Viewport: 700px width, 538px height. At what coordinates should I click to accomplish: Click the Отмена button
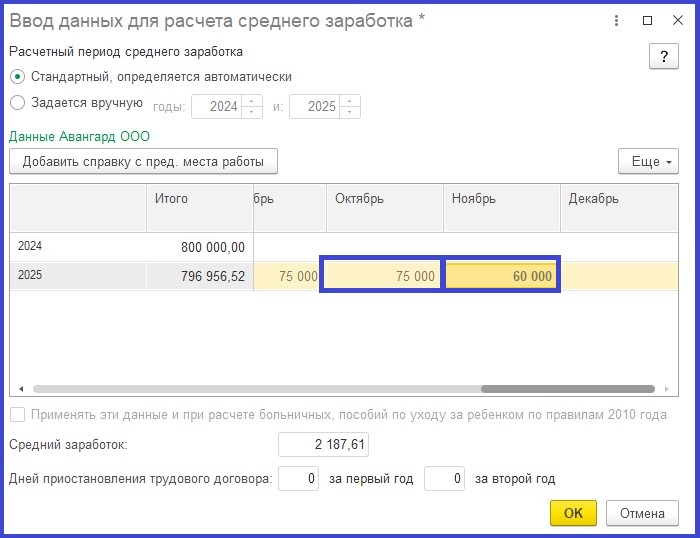click(641, 513)
